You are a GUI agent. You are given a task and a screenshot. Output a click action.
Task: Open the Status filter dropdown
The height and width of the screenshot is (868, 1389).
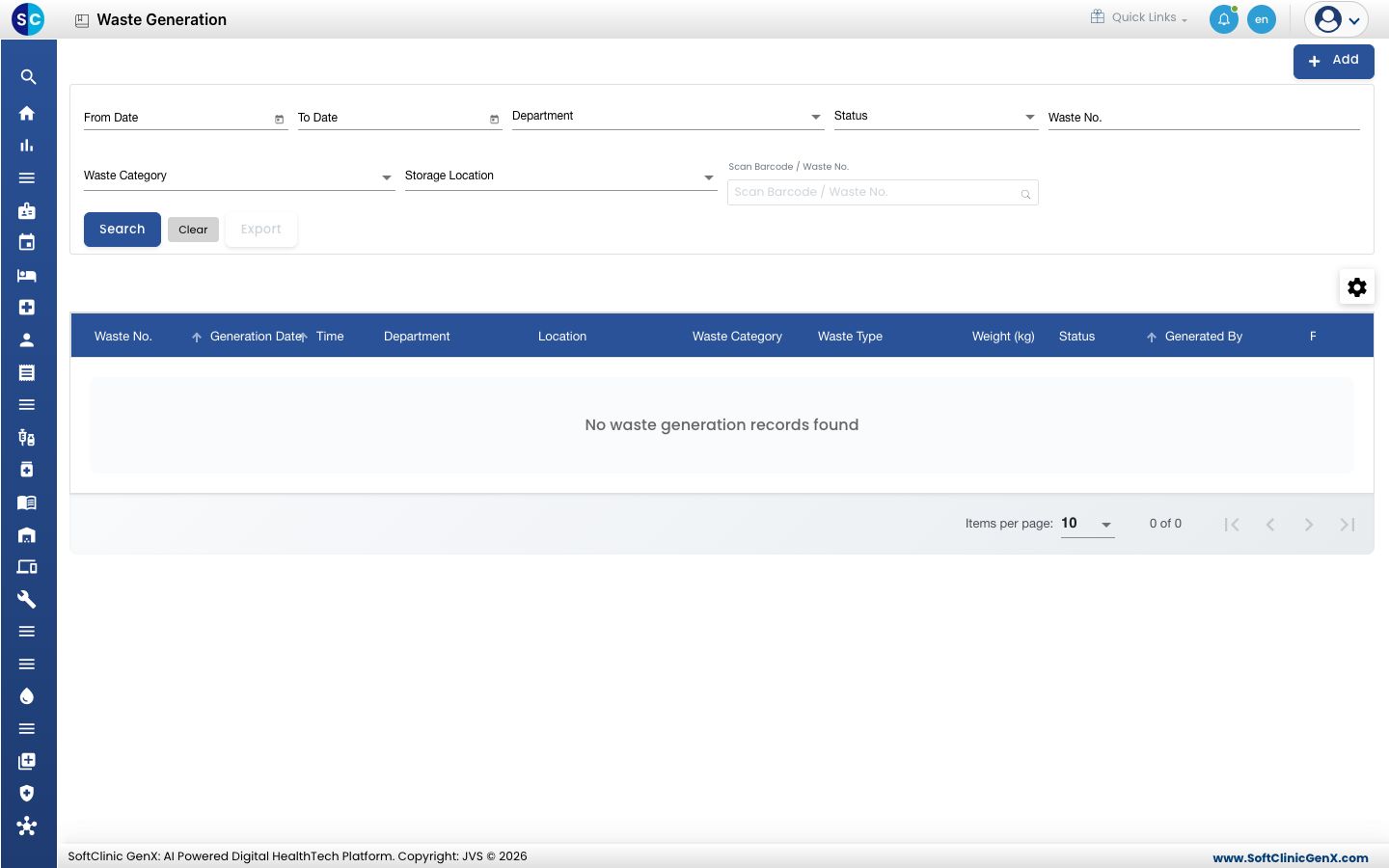(936, 117)
